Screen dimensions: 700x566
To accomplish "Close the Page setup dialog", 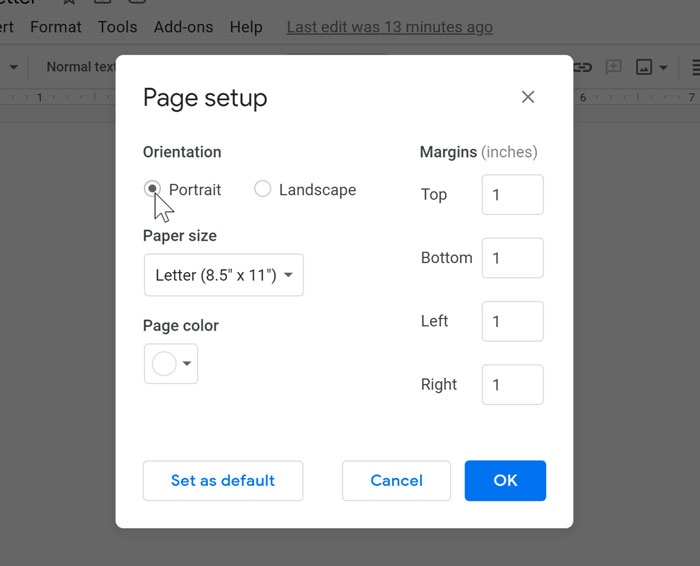I will pos(528,97).
